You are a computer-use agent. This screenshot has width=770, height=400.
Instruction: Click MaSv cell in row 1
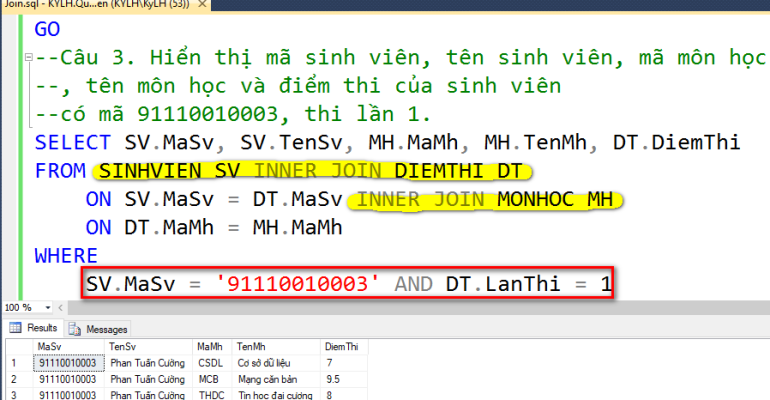pyautogui.click(x=68, y=363)
